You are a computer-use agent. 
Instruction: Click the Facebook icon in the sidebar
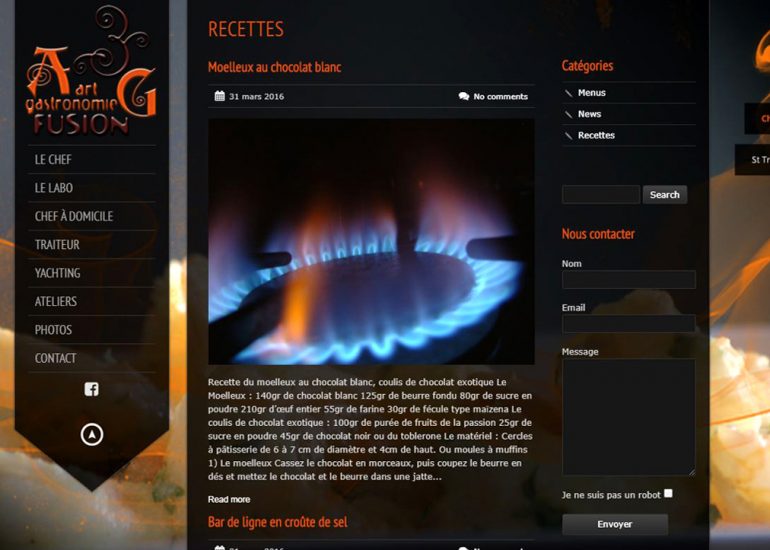pyautogui.click(x=91, y=389)
